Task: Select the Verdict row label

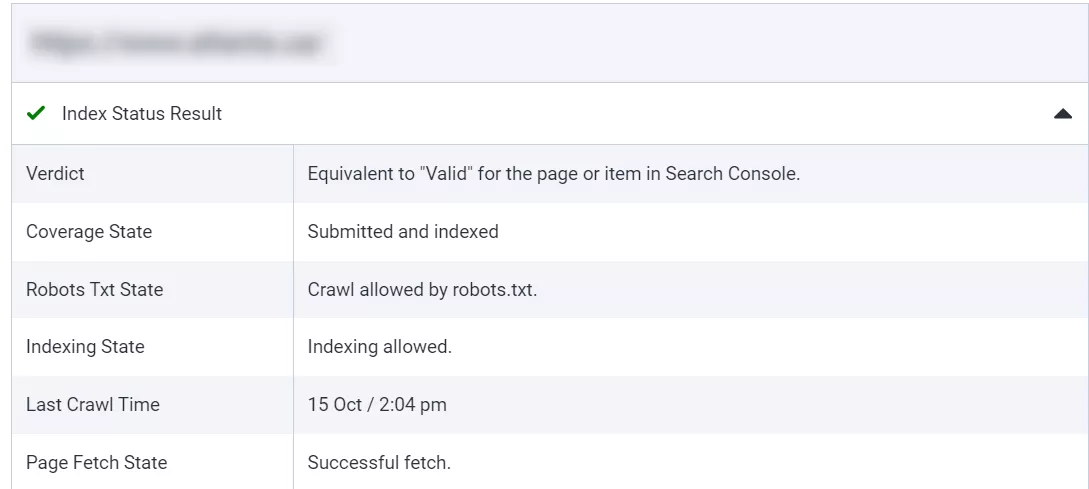Action: point(55,174)
